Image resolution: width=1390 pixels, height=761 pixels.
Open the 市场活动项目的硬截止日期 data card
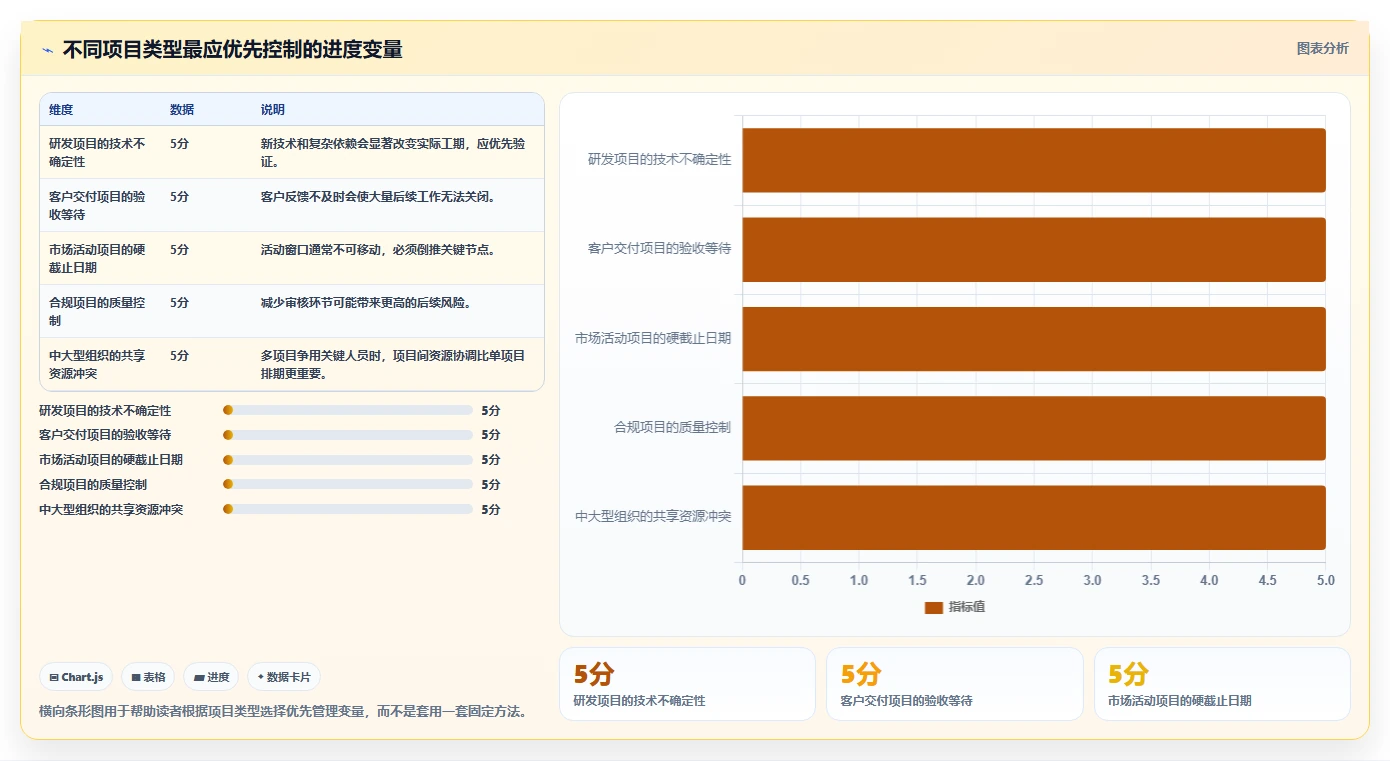click(x=1222, y=684)
